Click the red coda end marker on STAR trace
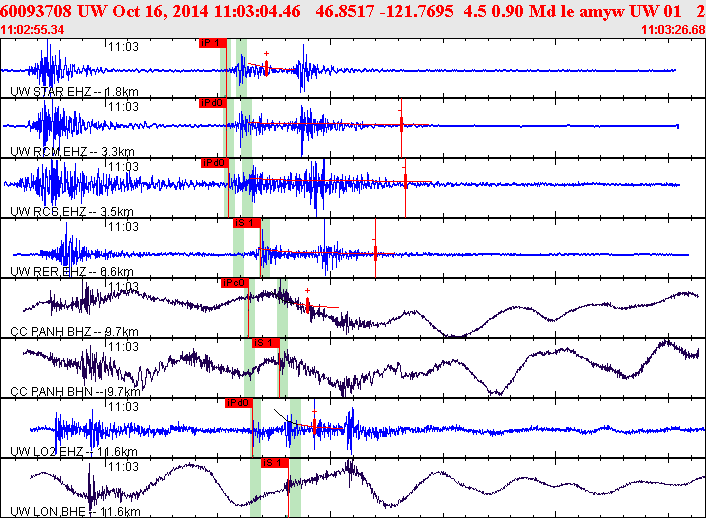Screen dimensions: 706x518 267,68
